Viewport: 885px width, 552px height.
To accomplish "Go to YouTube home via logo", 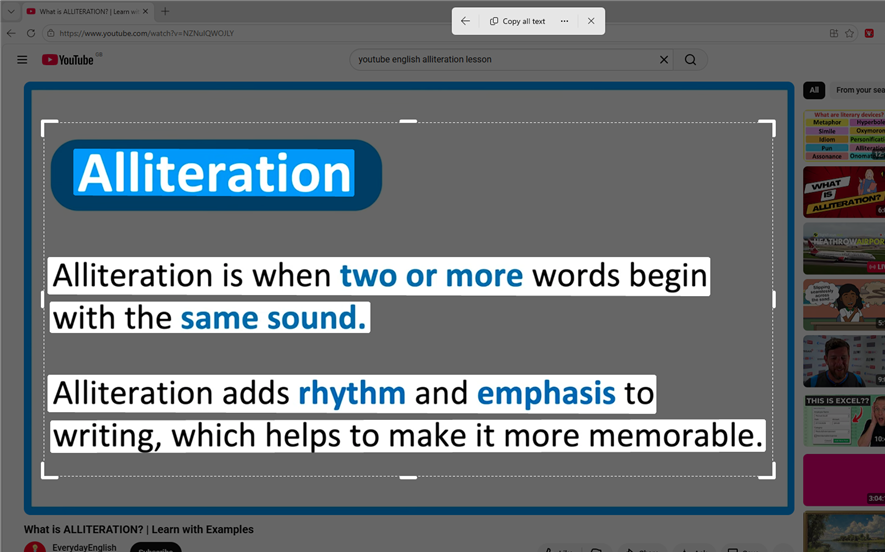I will point(69,60).
